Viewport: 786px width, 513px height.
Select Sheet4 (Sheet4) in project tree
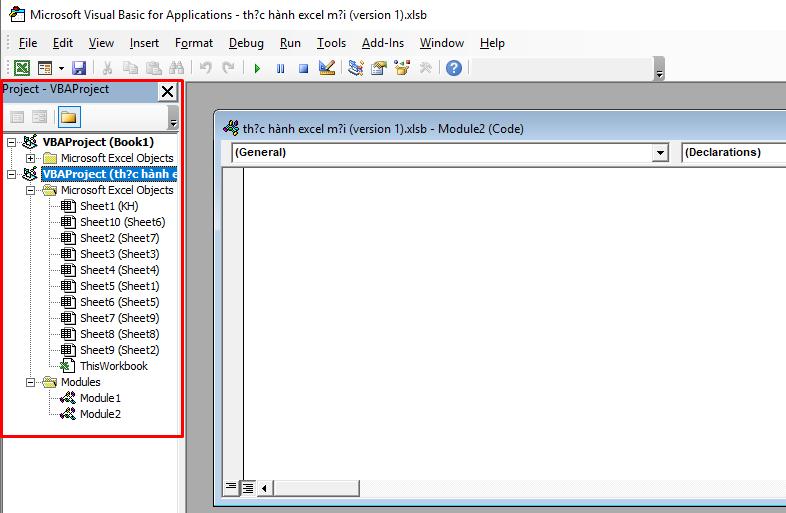pyautogui.click(x=119, y=270)
